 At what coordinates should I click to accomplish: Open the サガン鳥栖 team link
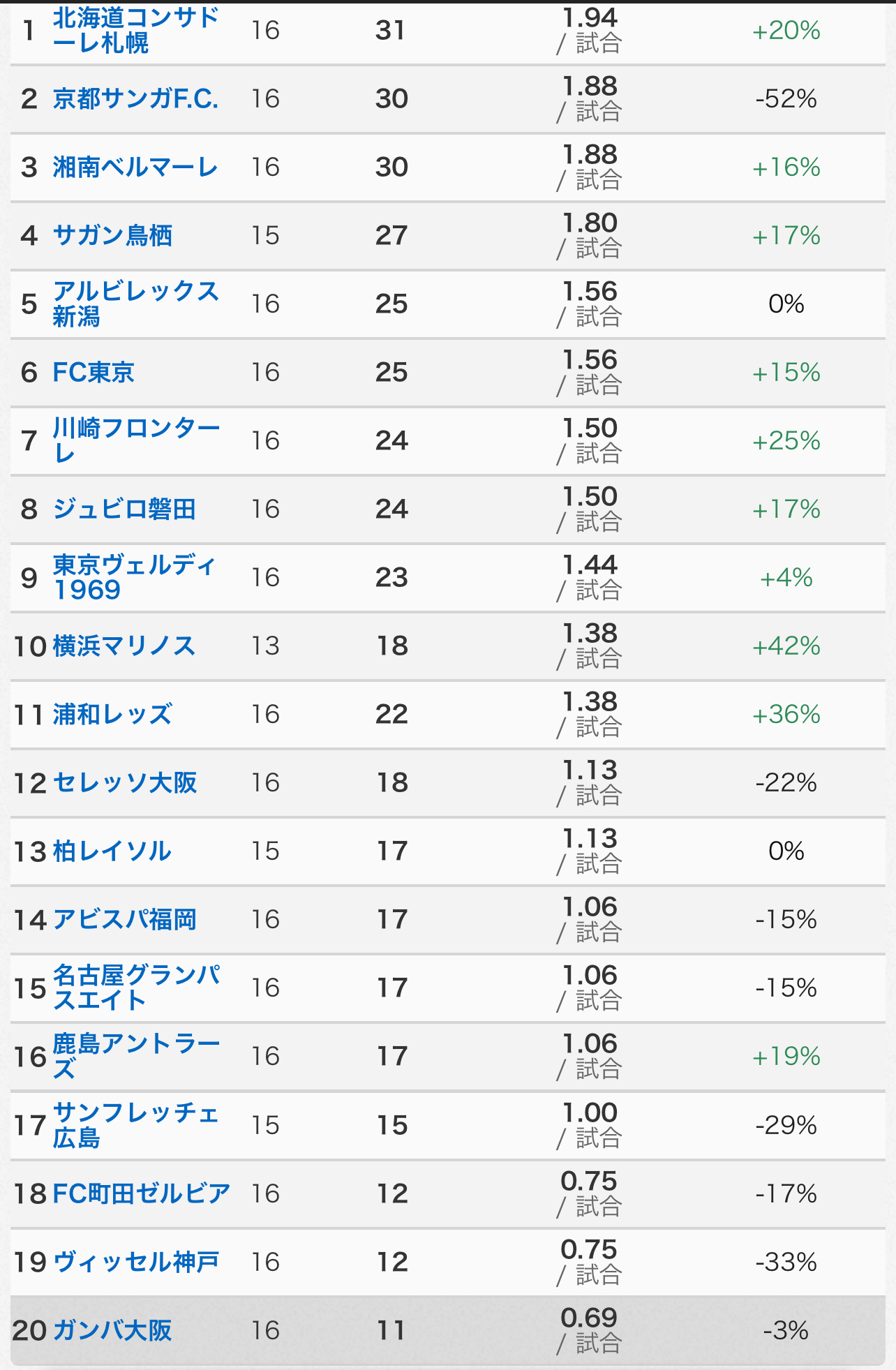pyautogui.click(x=112, y=235)
